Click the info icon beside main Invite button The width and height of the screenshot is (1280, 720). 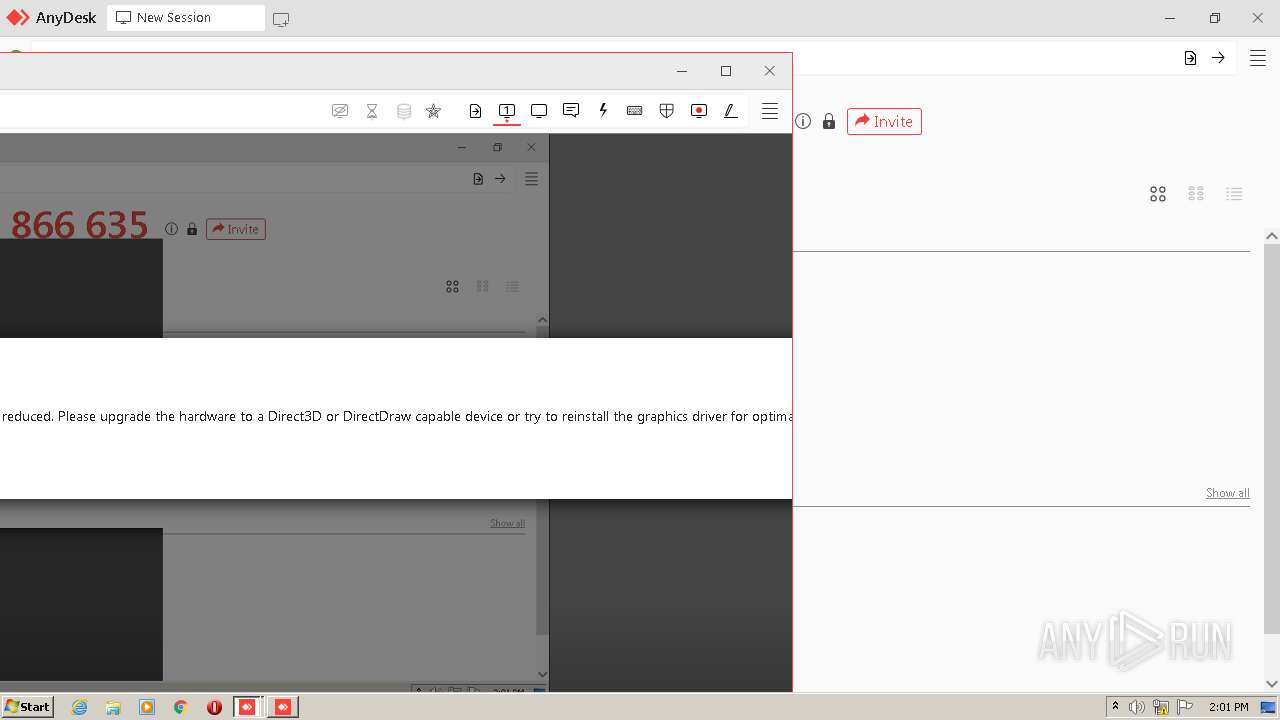tap(803, 121)
